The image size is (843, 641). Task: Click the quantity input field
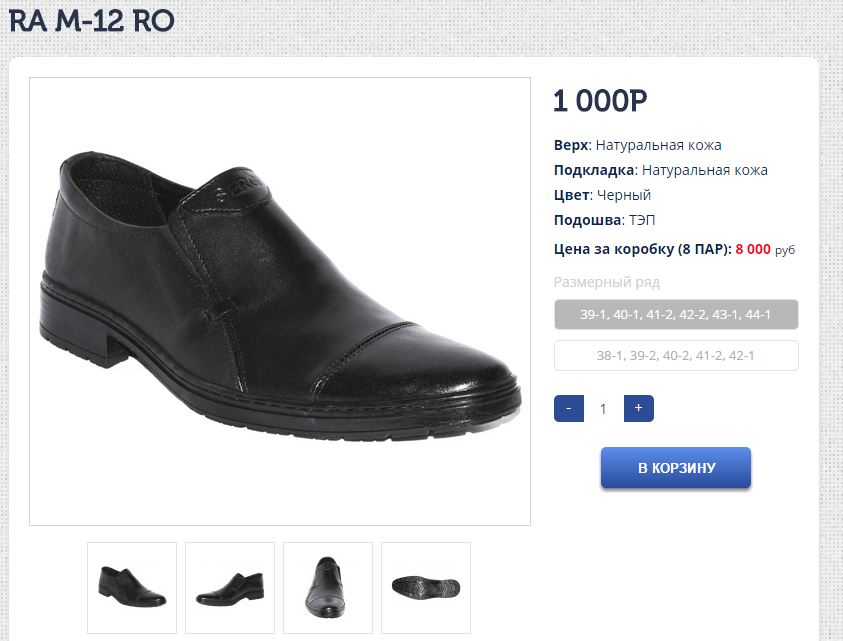(603, 408)
